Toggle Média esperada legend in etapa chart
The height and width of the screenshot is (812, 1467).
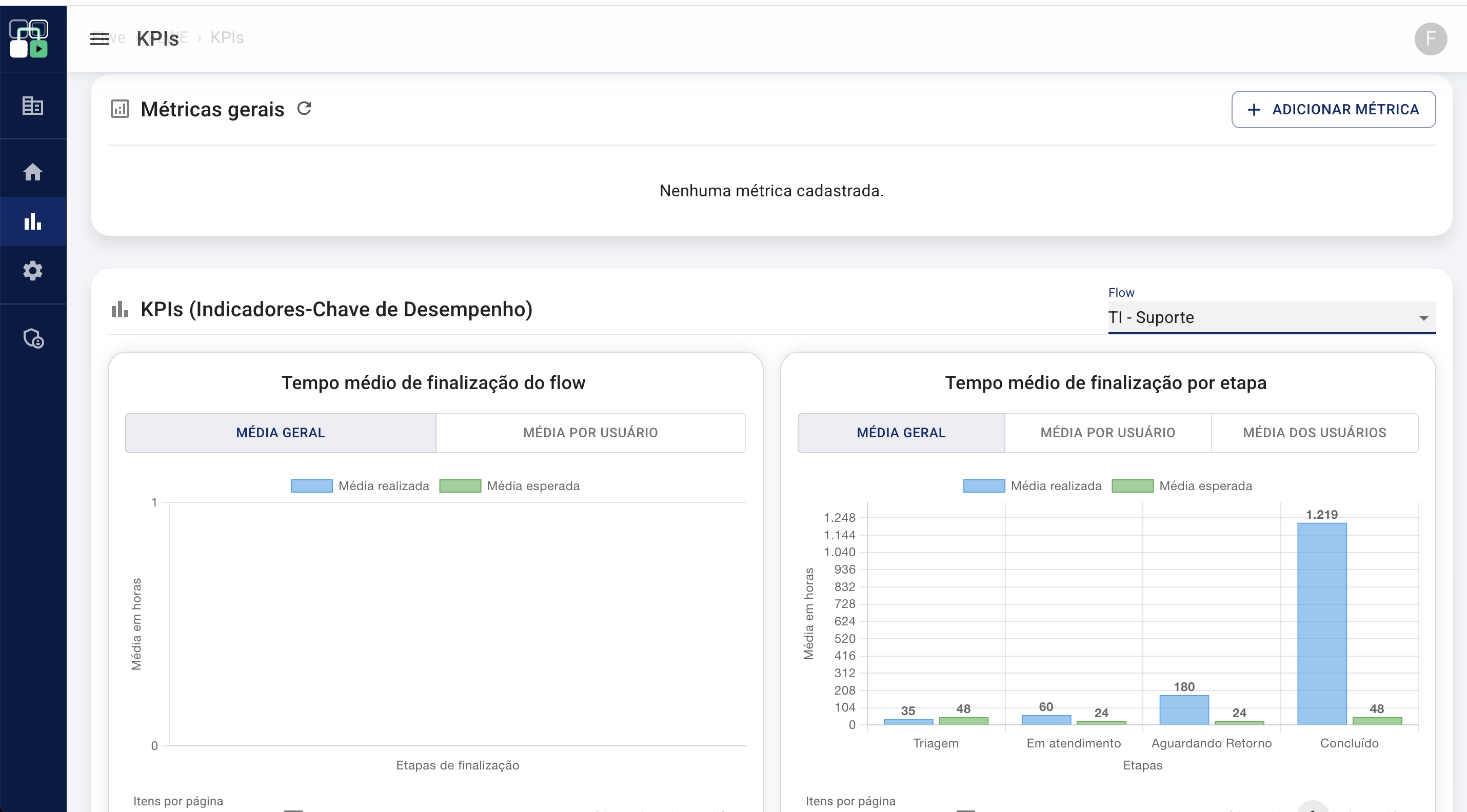(1182, 486)
